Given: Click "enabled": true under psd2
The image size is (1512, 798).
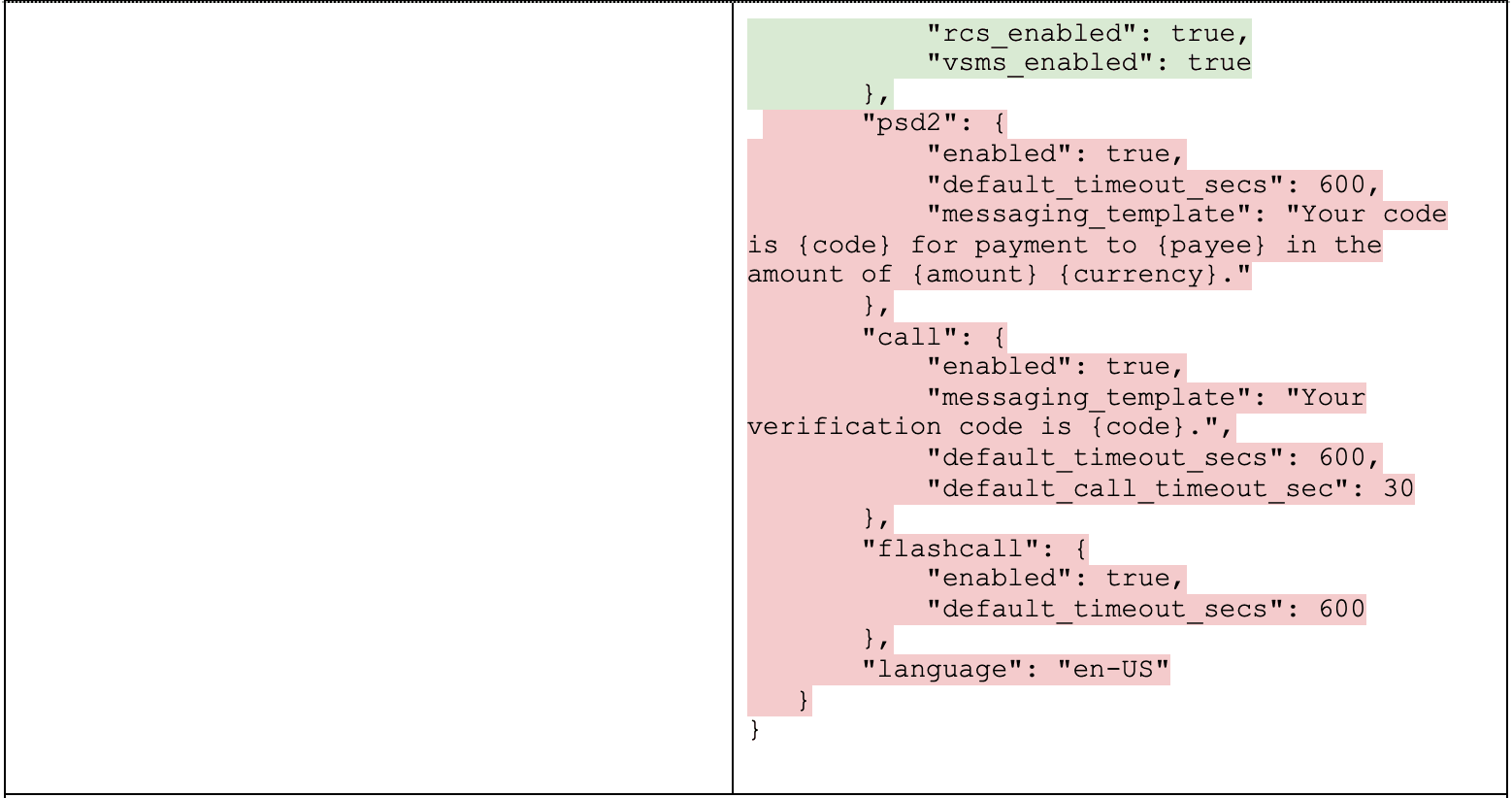Looking at the screenshot, I should tap(1055, 154).
